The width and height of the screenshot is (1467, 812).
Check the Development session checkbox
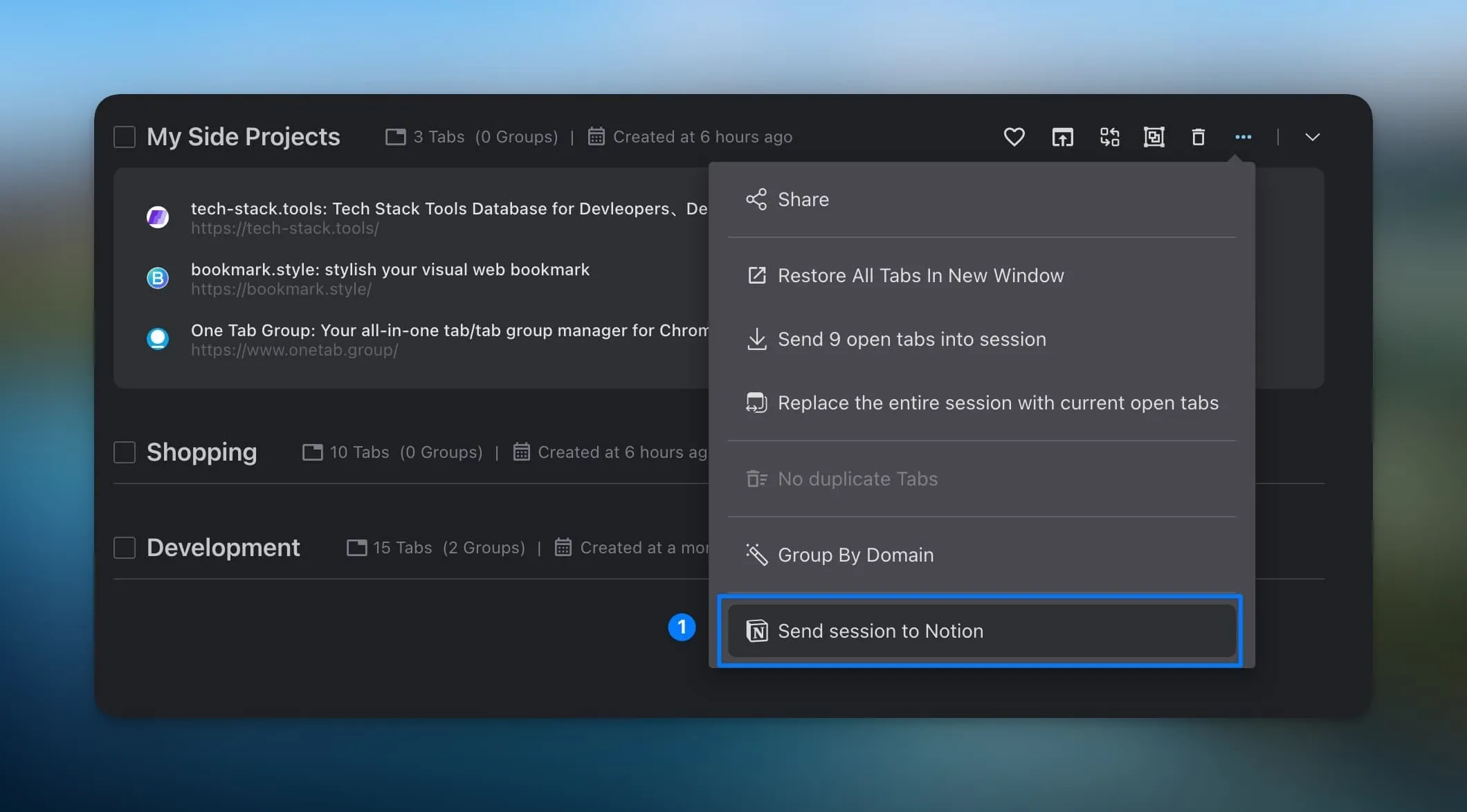[x=125, y=547]
